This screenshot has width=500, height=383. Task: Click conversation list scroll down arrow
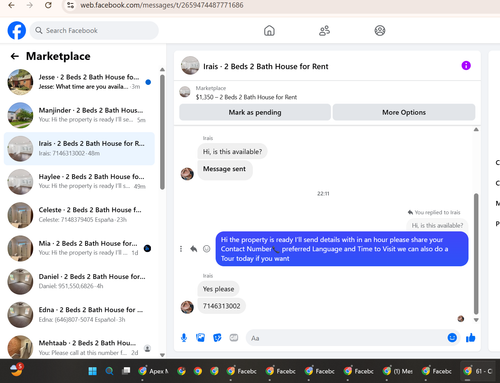(x=162, y=355)
